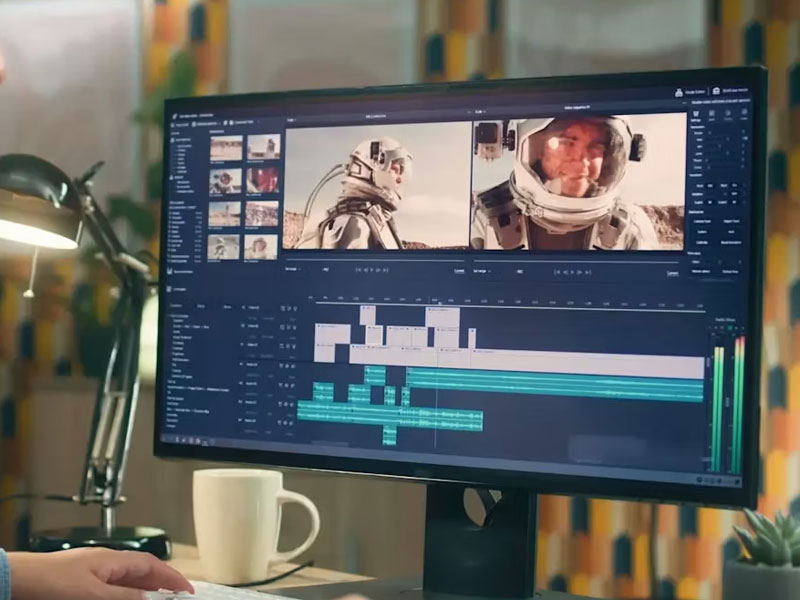The width and height of the screenshot is (800, 600).
Task: Click the underlined link under left preview
Action: coord(459,271)
